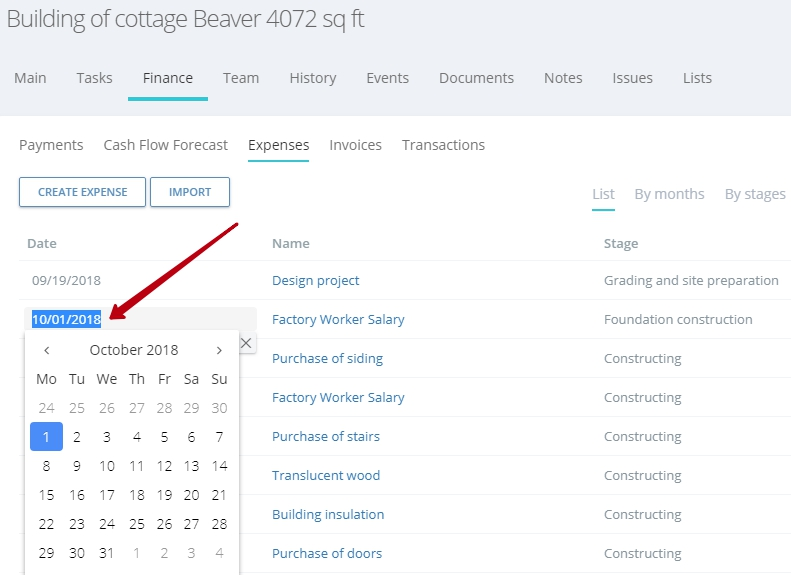791x575 pixels.
Task: Open the Purchase of siding expense
Action: click(x=327, y=359)
